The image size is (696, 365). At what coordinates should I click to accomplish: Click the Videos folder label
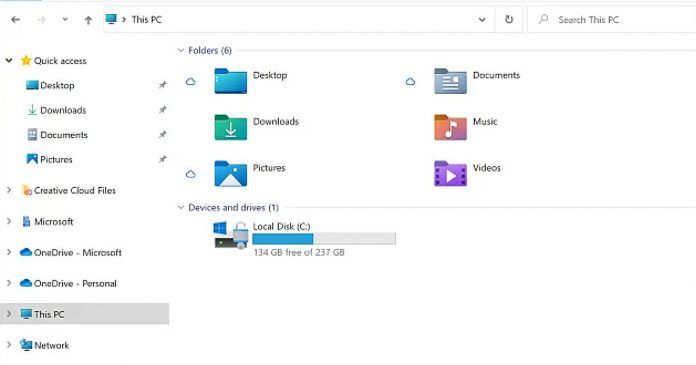486,168
